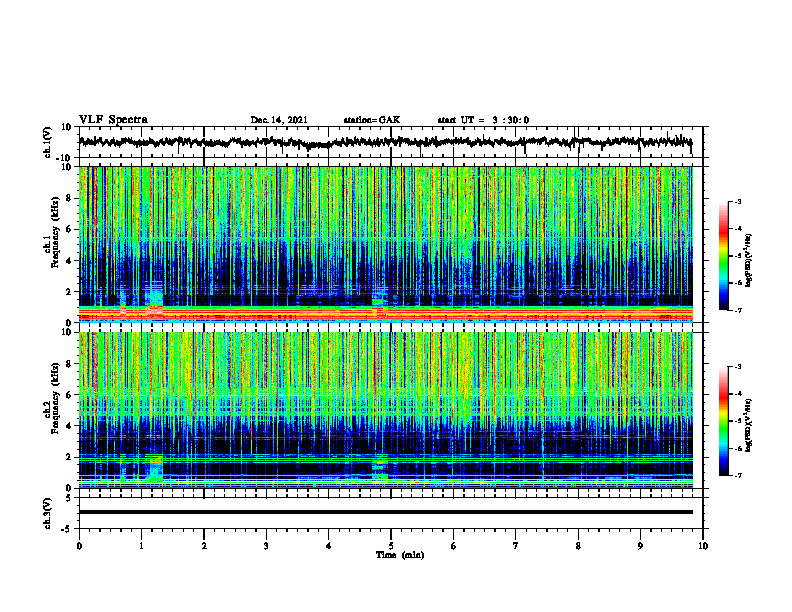This screenshot has width=792, height=612.
Task: Click time axis tick label '5'
Action: 391,546
